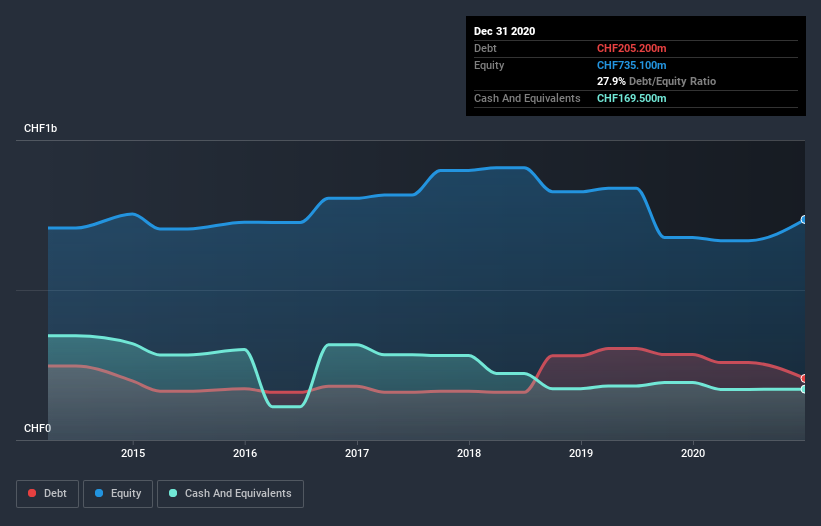
Task: Click Cash And Equivalents label in tooltip
Action: (x=527, y=98)
